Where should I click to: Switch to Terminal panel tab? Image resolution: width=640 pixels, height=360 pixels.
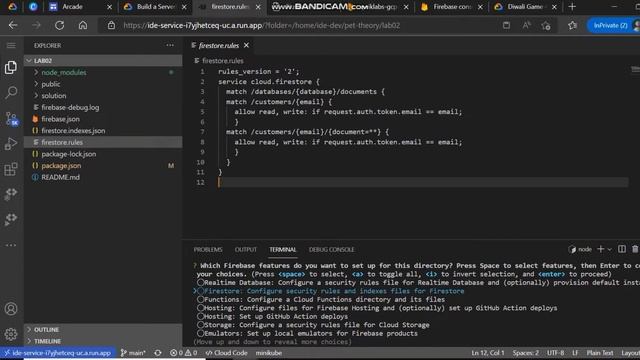point(282,249)
